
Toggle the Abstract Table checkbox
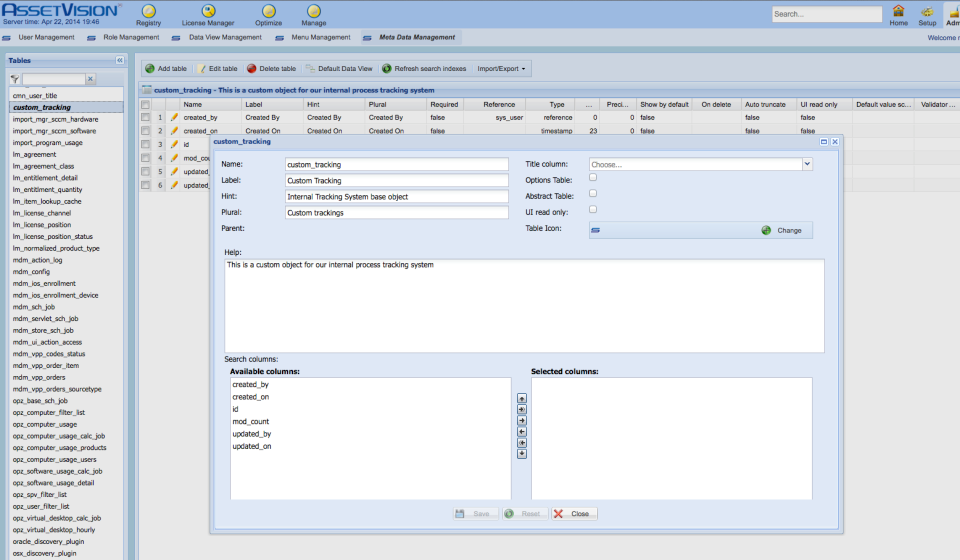click(x=593, y=193)
